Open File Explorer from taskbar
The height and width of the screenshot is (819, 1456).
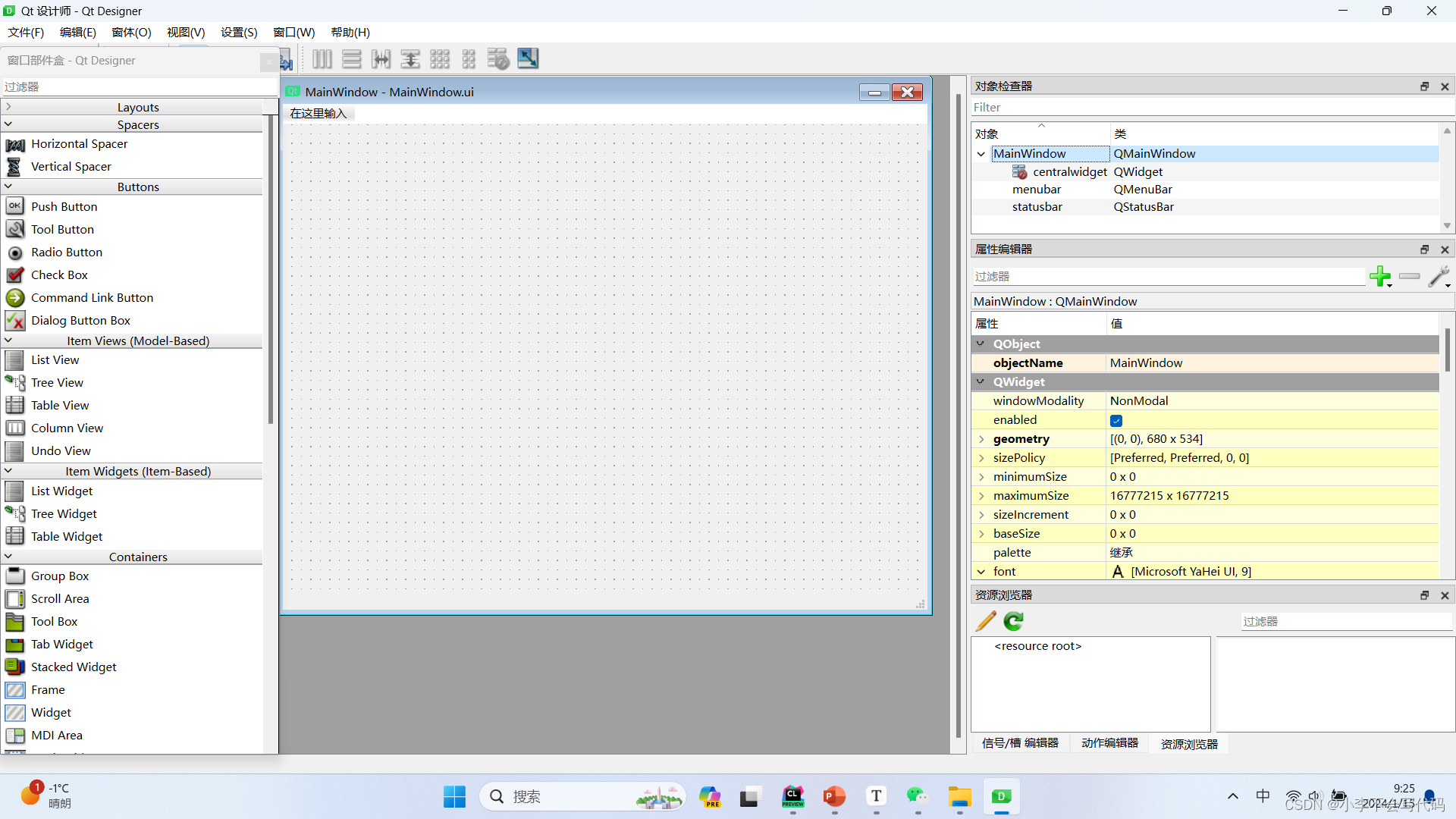959,796
